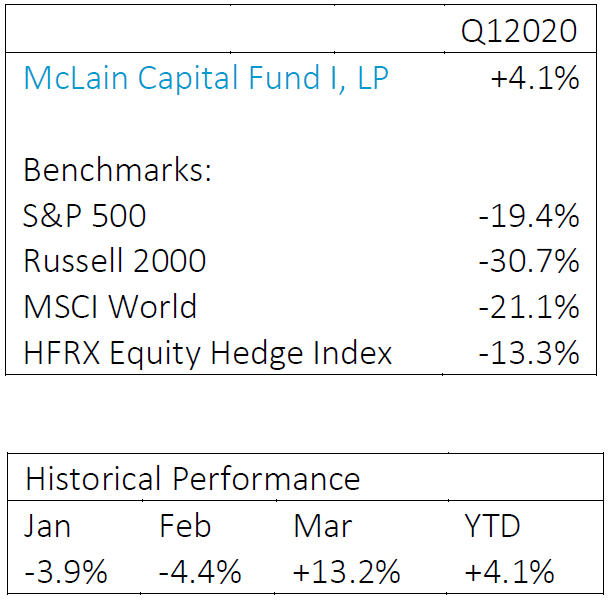Select the -3.9% January return

(x=66, y=572)
